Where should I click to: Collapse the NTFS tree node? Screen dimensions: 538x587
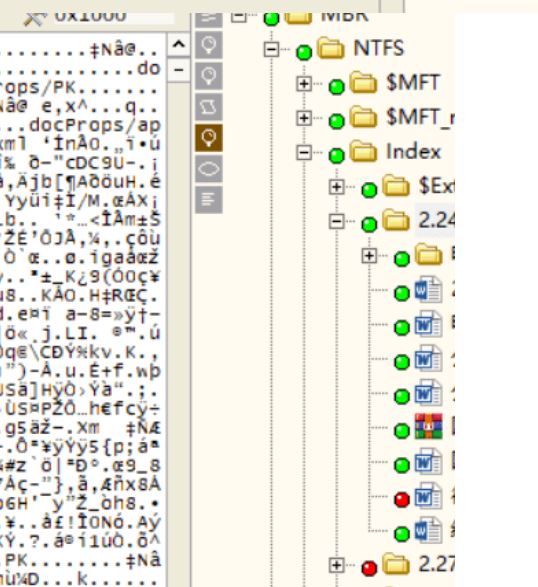point(271,49)
